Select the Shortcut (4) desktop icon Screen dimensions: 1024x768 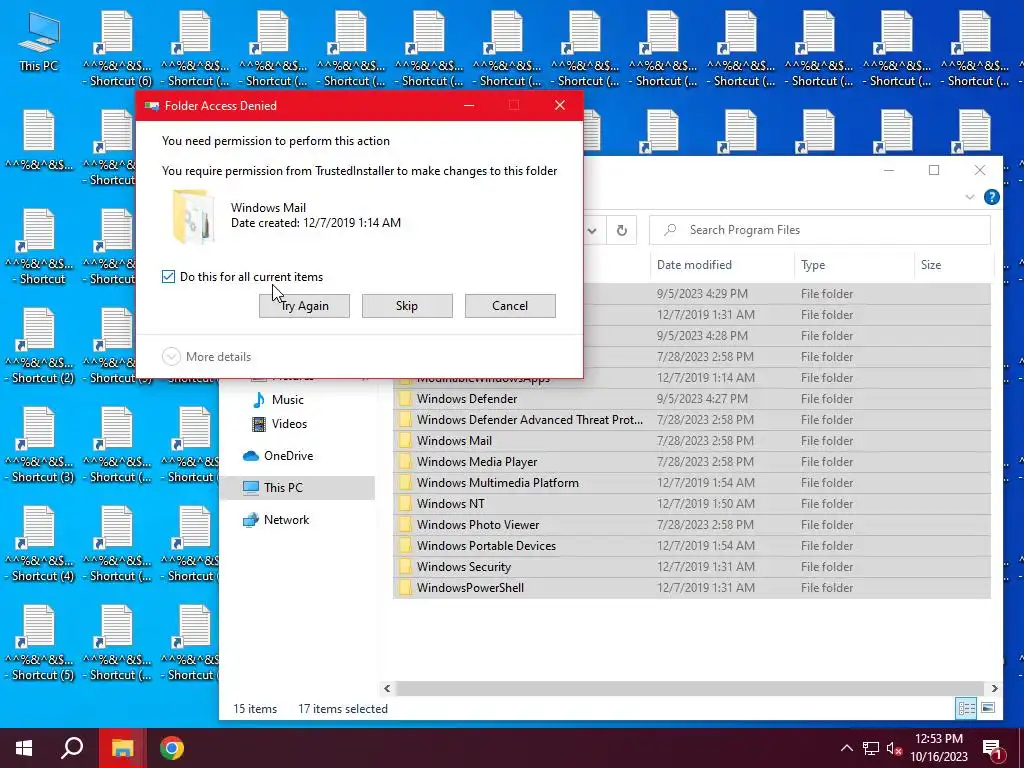39,544
